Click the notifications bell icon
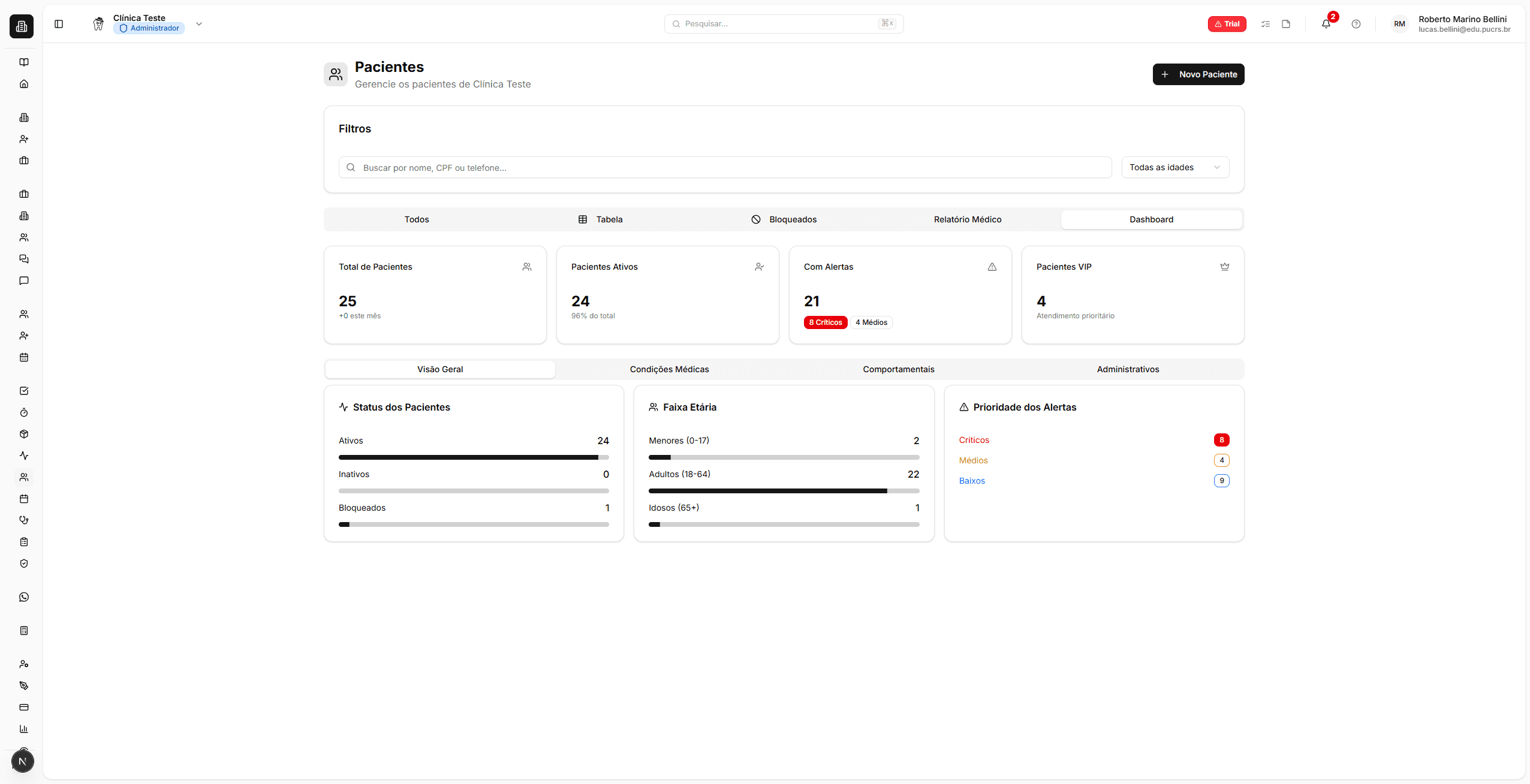1530x784 pixels. tap(1326, 24)
